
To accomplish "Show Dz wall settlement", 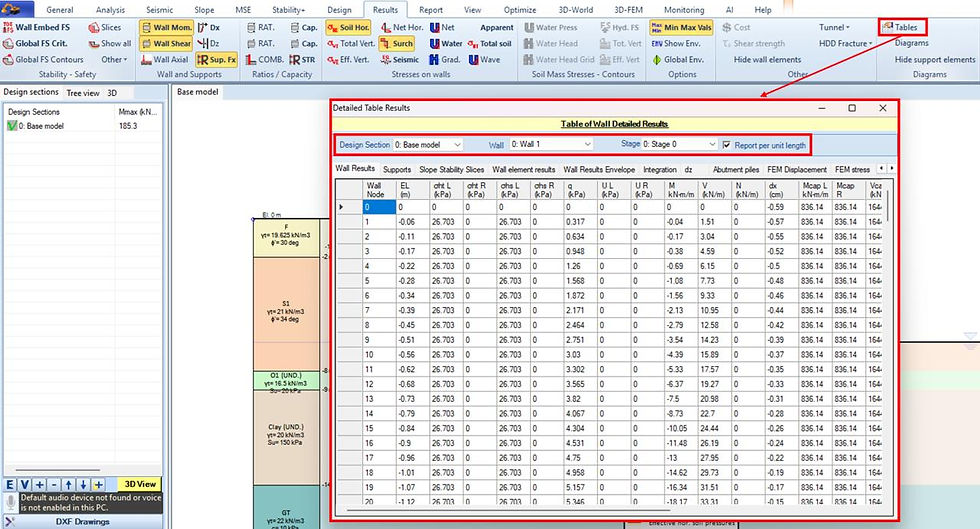I will (x=209, y=44).
